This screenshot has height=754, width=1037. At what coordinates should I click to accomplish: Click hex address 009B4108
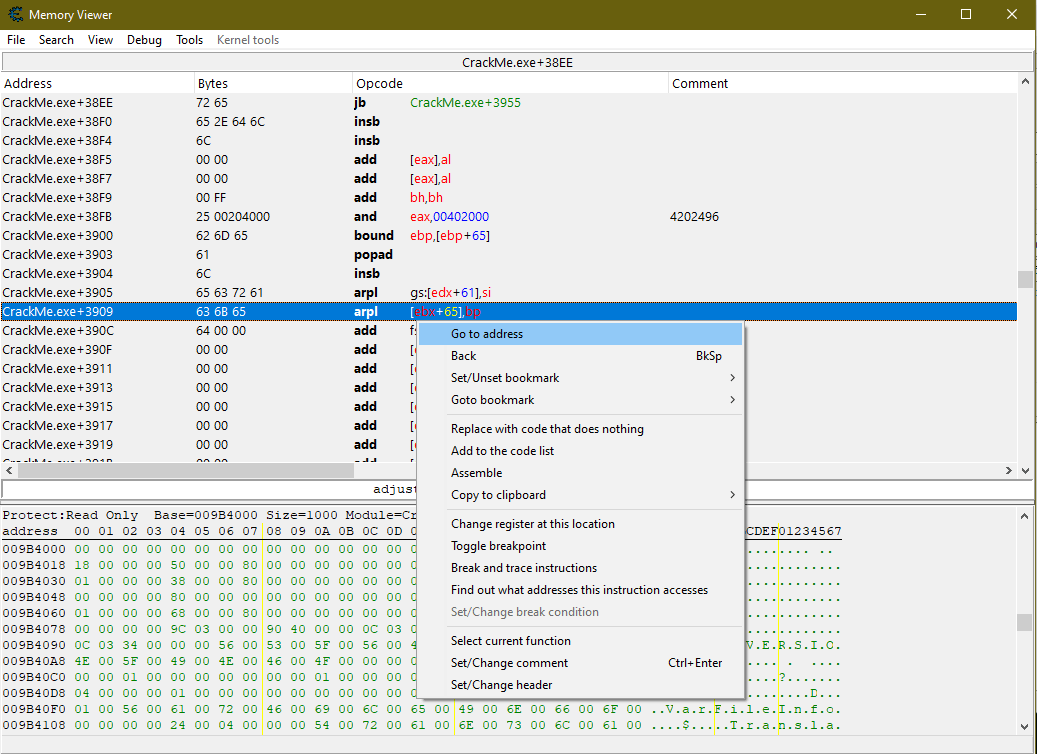(x=34, y=725)
